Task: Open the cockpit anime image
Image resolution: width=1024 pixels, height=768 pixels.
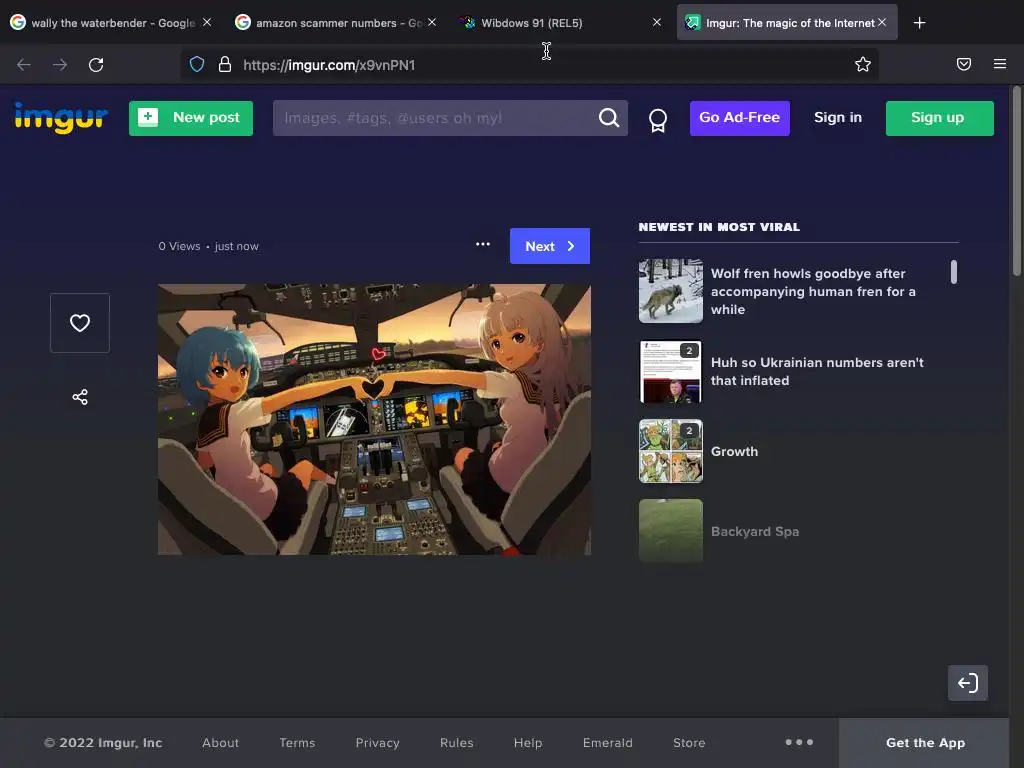Action: coord(374,419)
